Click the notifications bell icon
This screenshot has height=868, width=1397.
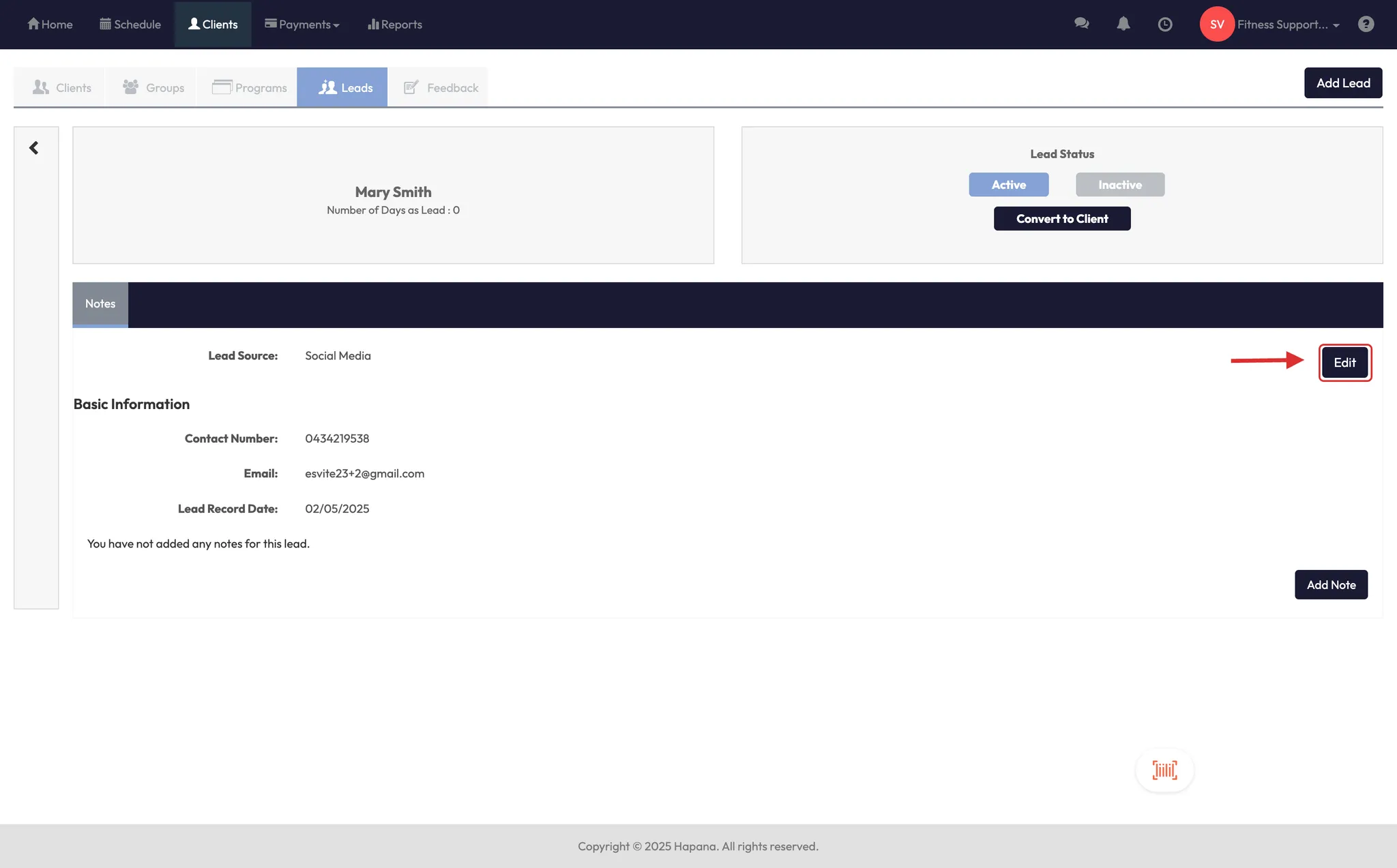tap(1123, 24)
